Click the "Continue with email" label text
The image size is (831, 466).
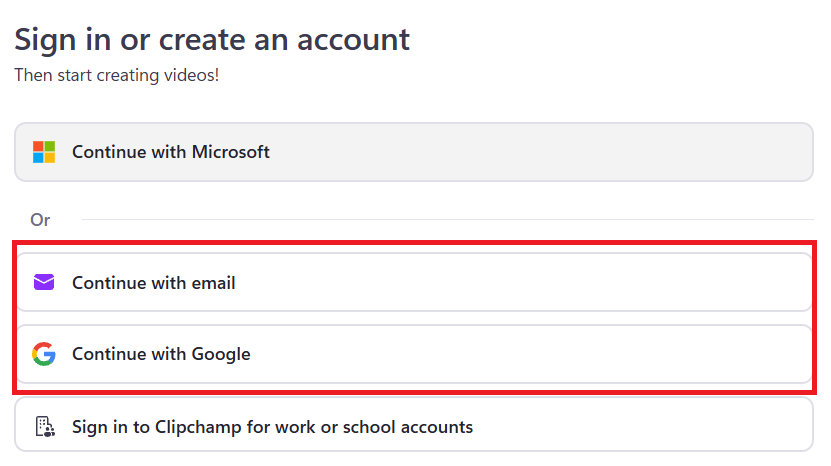(154, 283)
